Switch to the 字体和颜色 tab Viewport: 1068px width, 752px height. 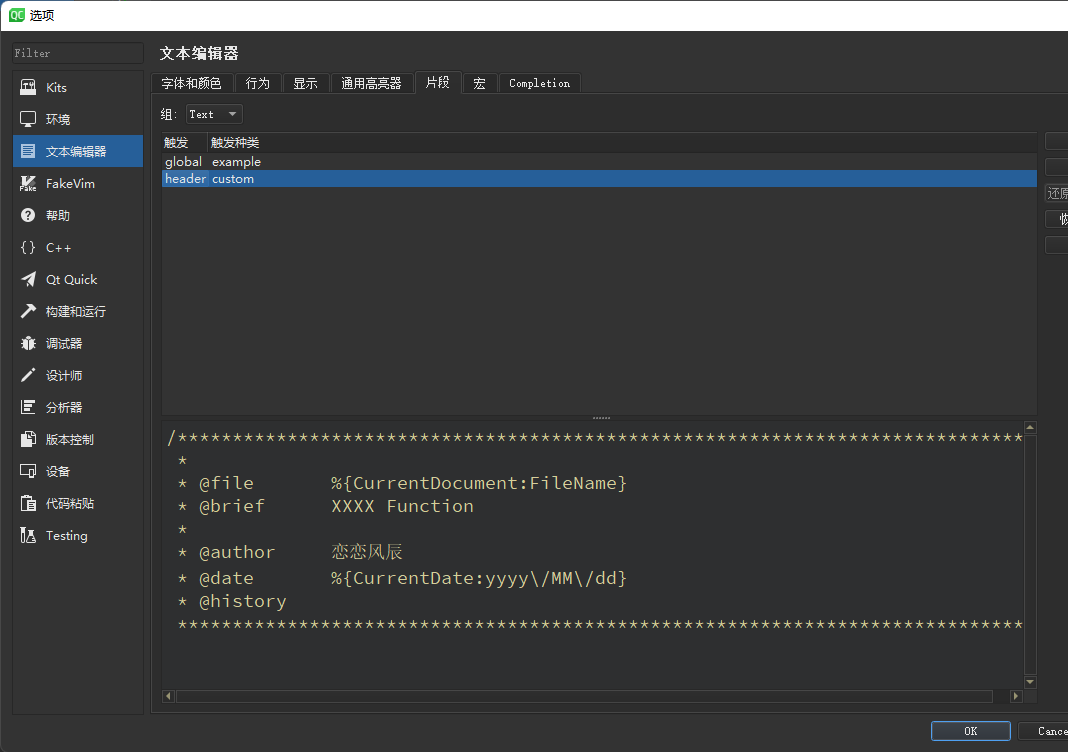(191, 83)
